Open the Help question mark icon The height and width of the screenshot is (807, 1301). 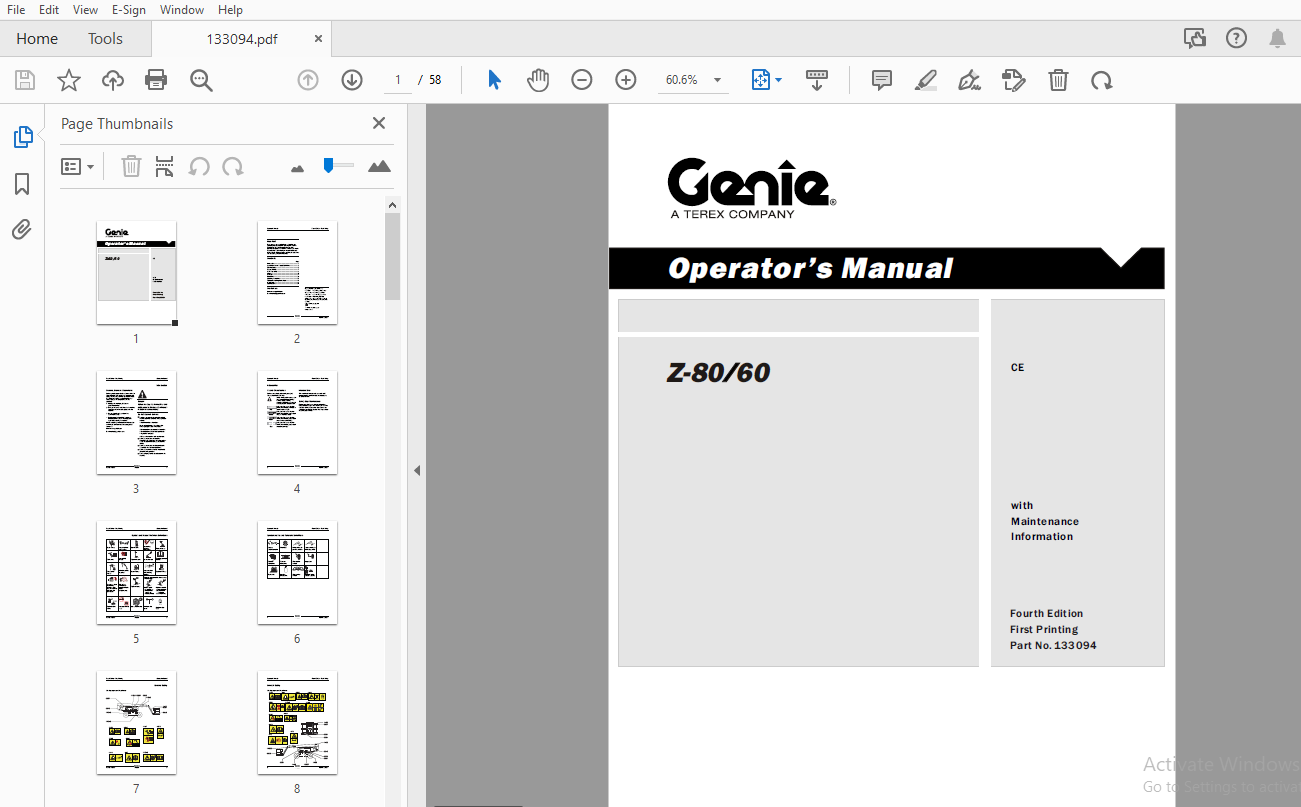tap(1237, 38)
